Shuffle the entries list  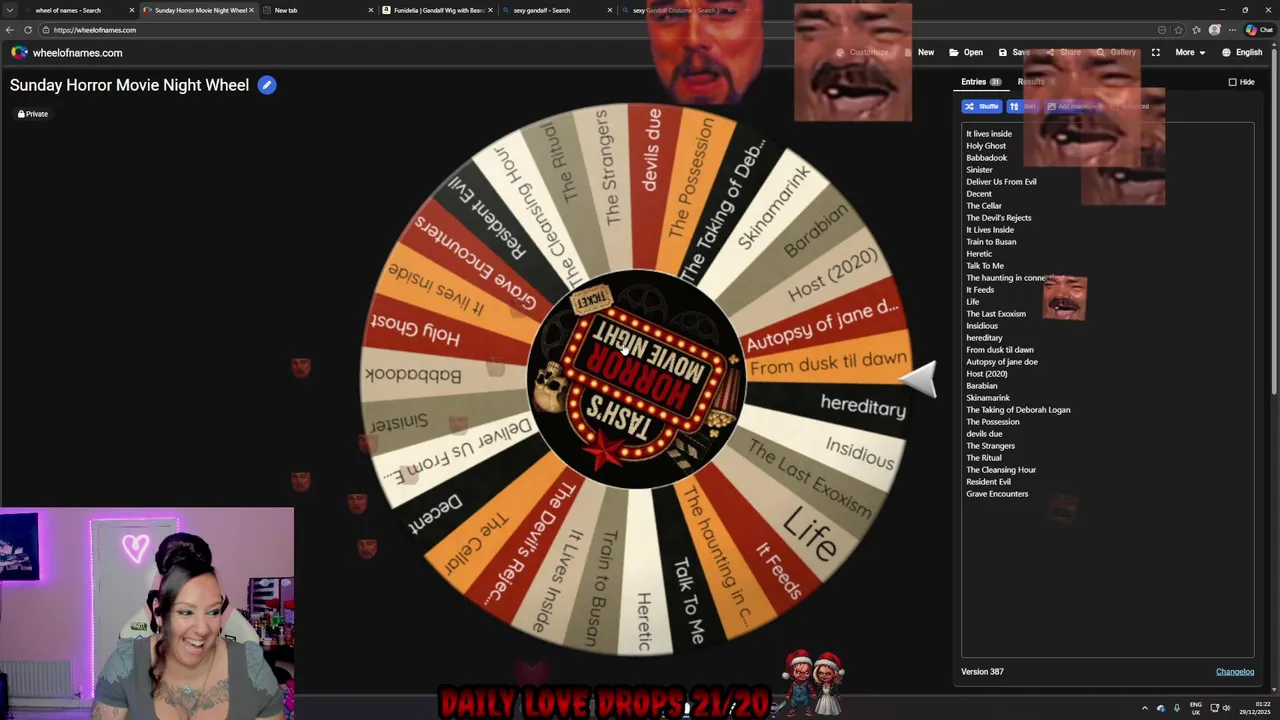(x=981, y=106)
